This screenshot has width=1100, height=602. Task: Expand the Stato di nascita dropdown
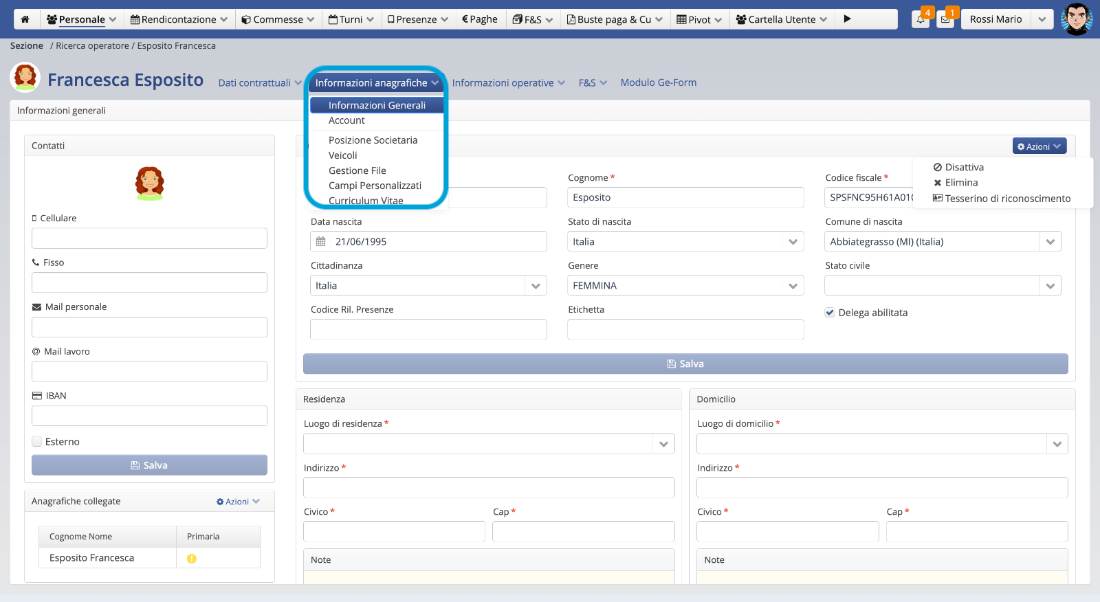(x=793, y=241)
